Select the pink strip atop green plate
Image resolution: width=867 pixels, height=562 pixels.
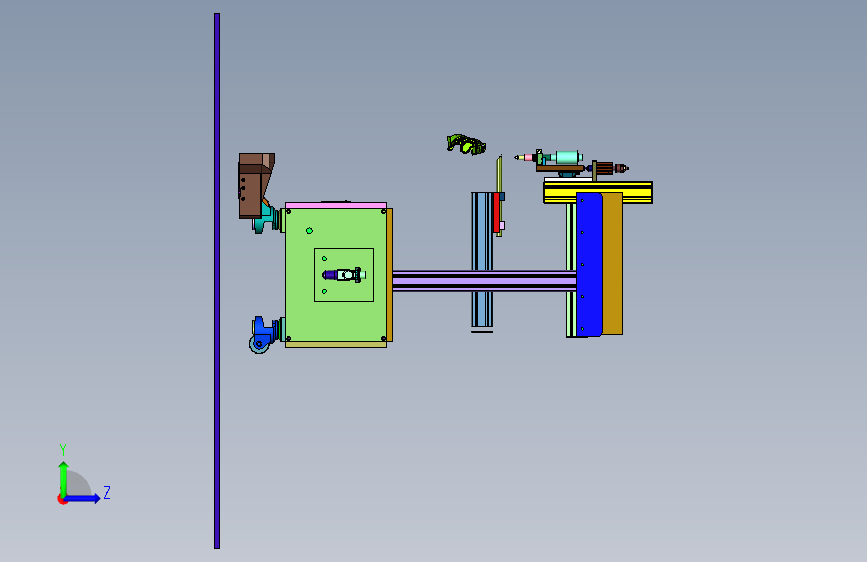point(336,205)
